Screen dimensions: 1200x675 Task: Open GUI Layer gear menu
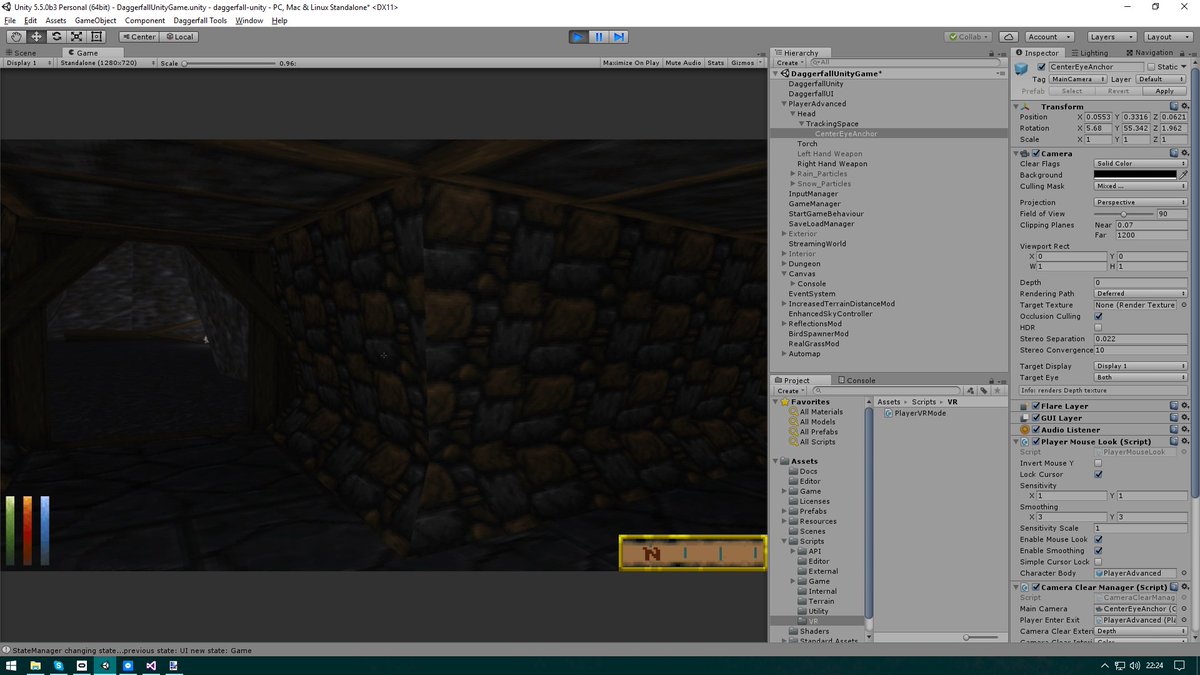[1184, 418]
